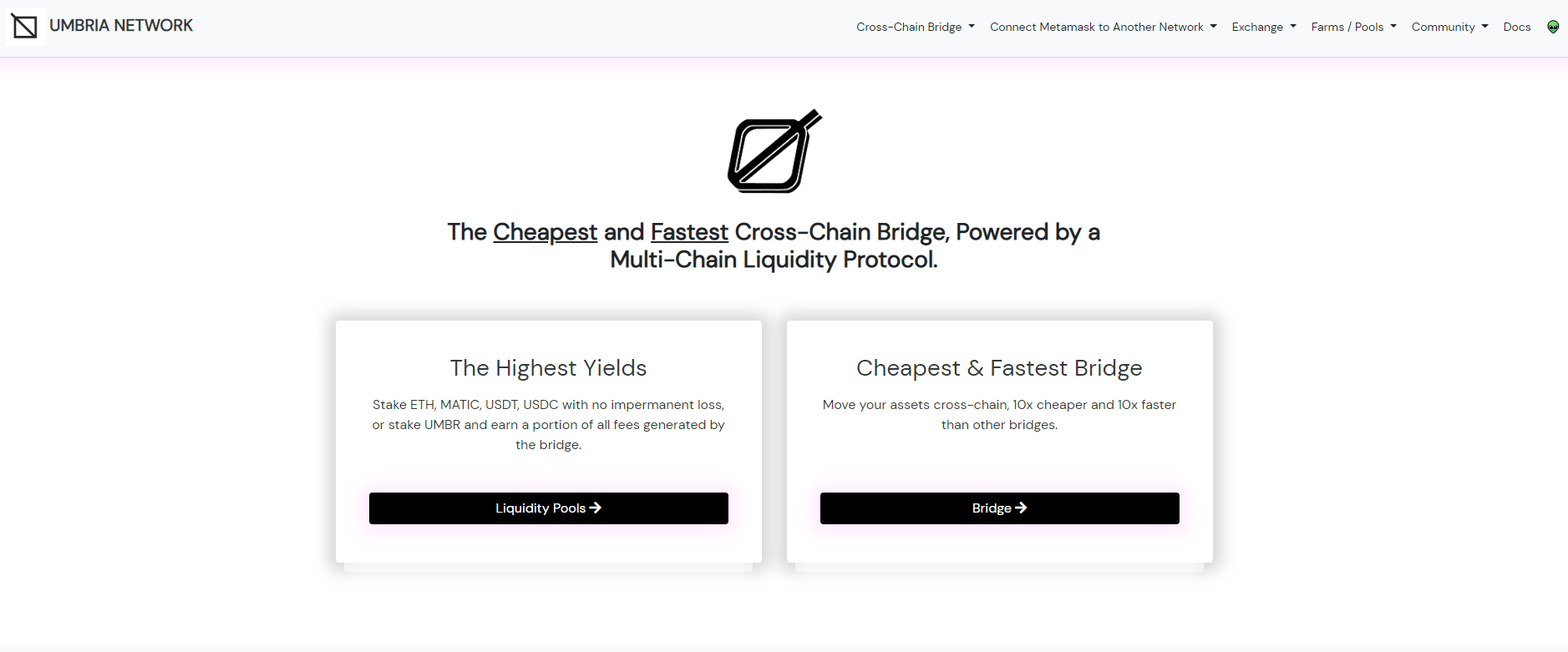
Task: Expand Connect Metamask to Another Network menu
Action: [x=1103, y=27]
